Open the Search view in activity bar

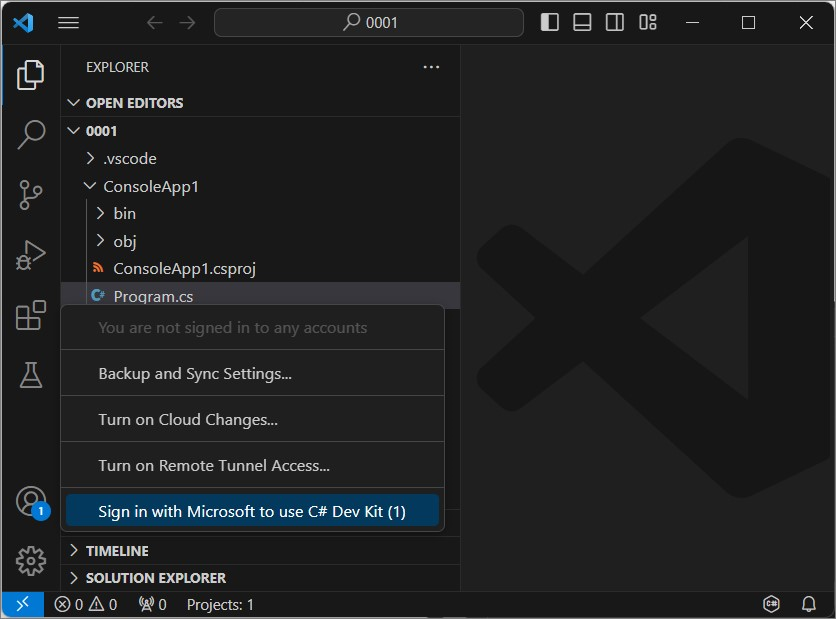[30, 134]
